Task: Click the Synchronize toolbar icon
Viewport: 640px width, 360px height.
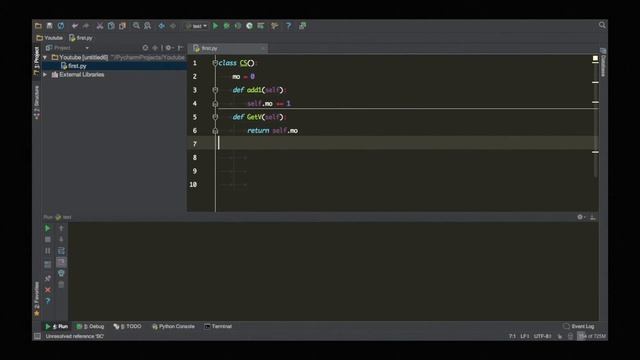Action: [x=61, y=26]
